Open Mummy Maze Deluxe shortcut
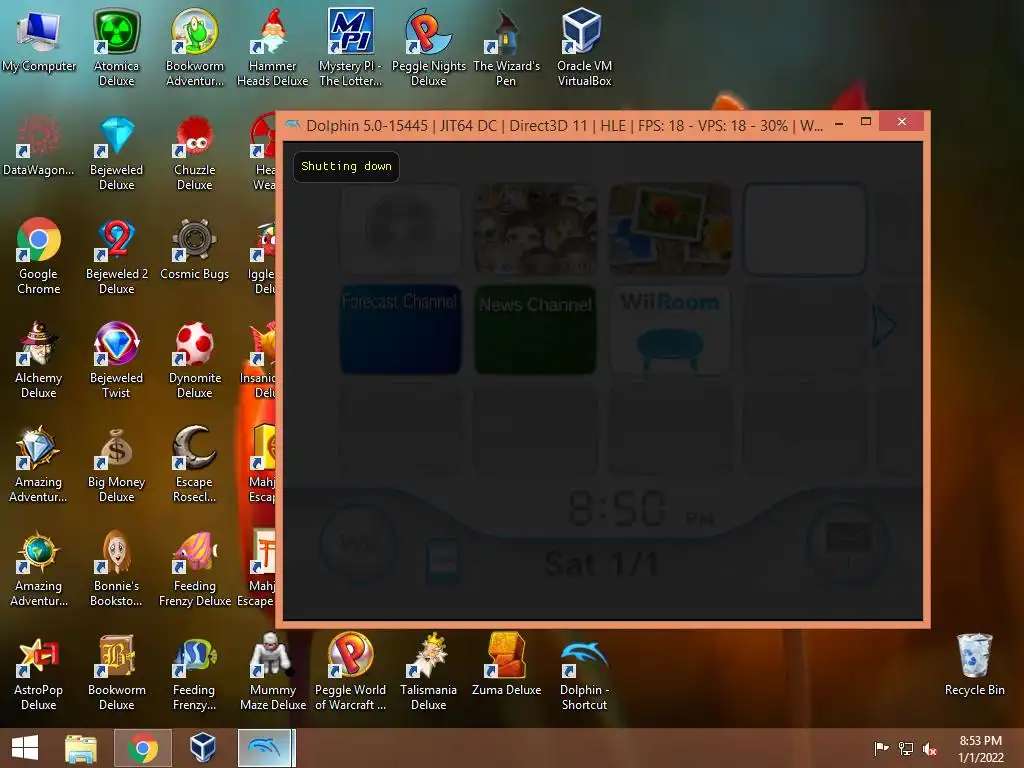Screen dimensions: 1024x768 point(272,672)
